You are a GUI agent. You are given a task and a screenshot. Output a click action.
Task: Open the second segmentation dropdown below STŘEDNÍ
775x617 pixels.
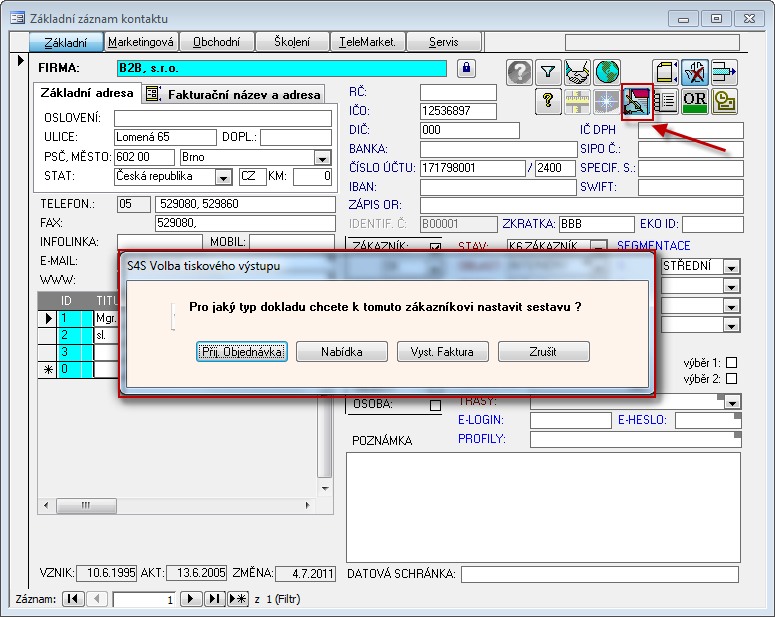click(731, 286)
